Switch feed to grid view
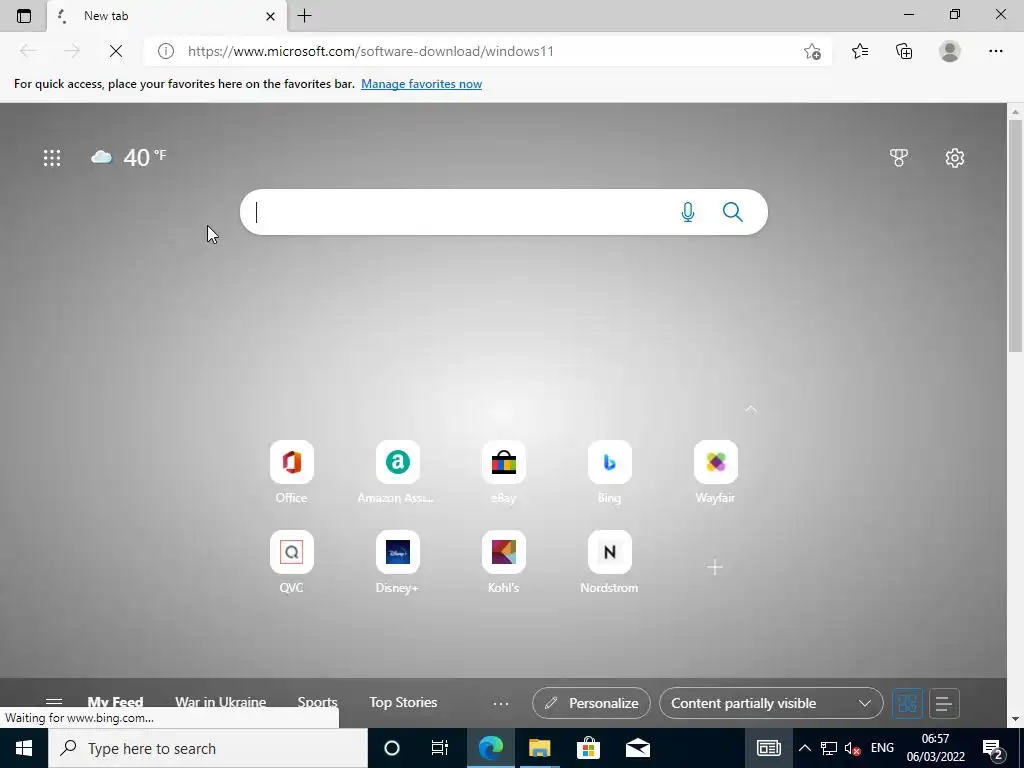This screenshot has width=1024, height=768. pyautogui.click(x=907, y=703)
